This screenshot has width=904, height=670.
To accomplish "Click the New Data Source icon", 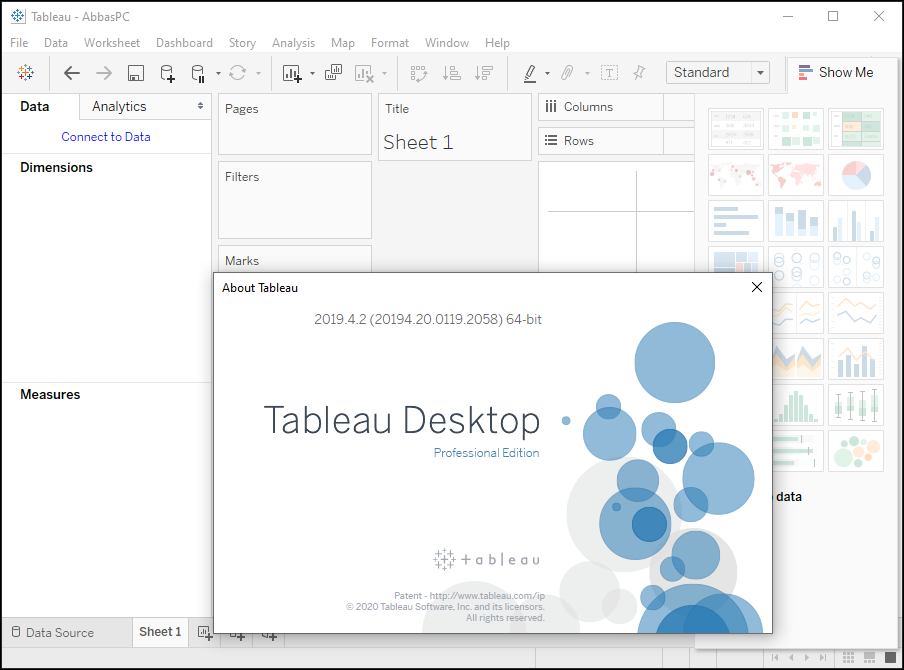I will [x=167, y=73].
